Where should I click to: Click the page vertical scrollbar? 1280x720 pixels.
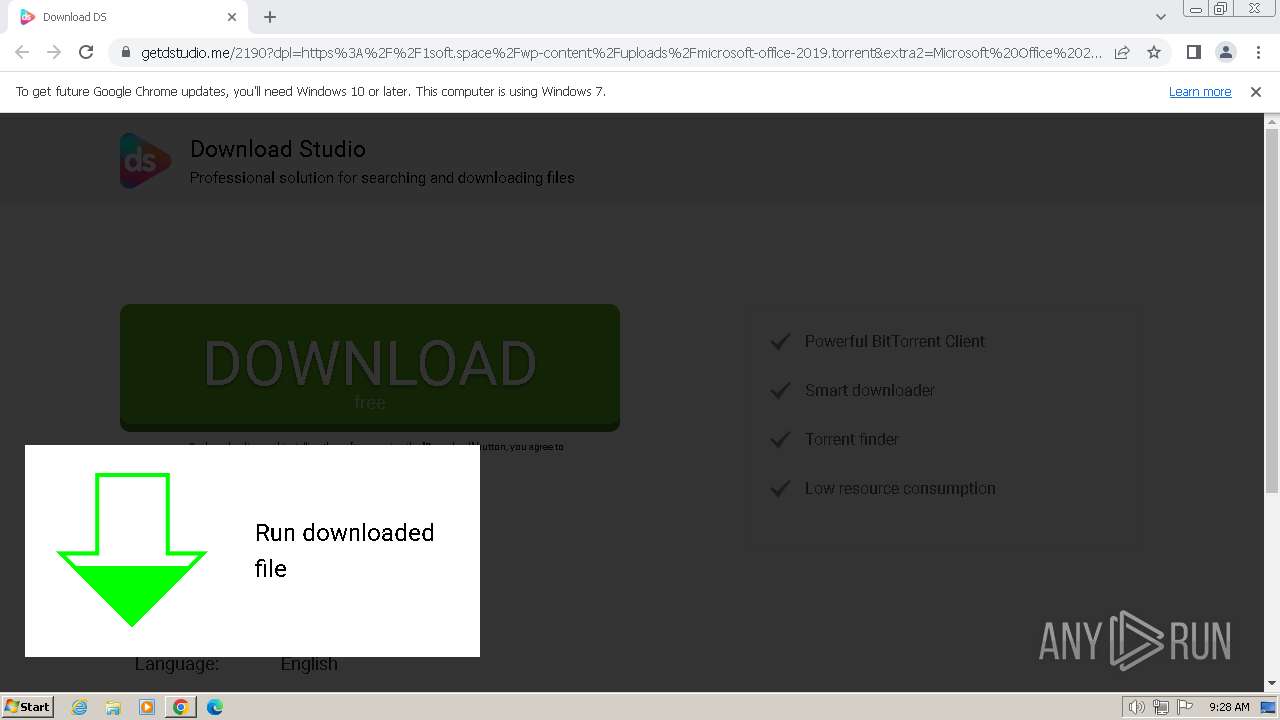[1272, 310]
